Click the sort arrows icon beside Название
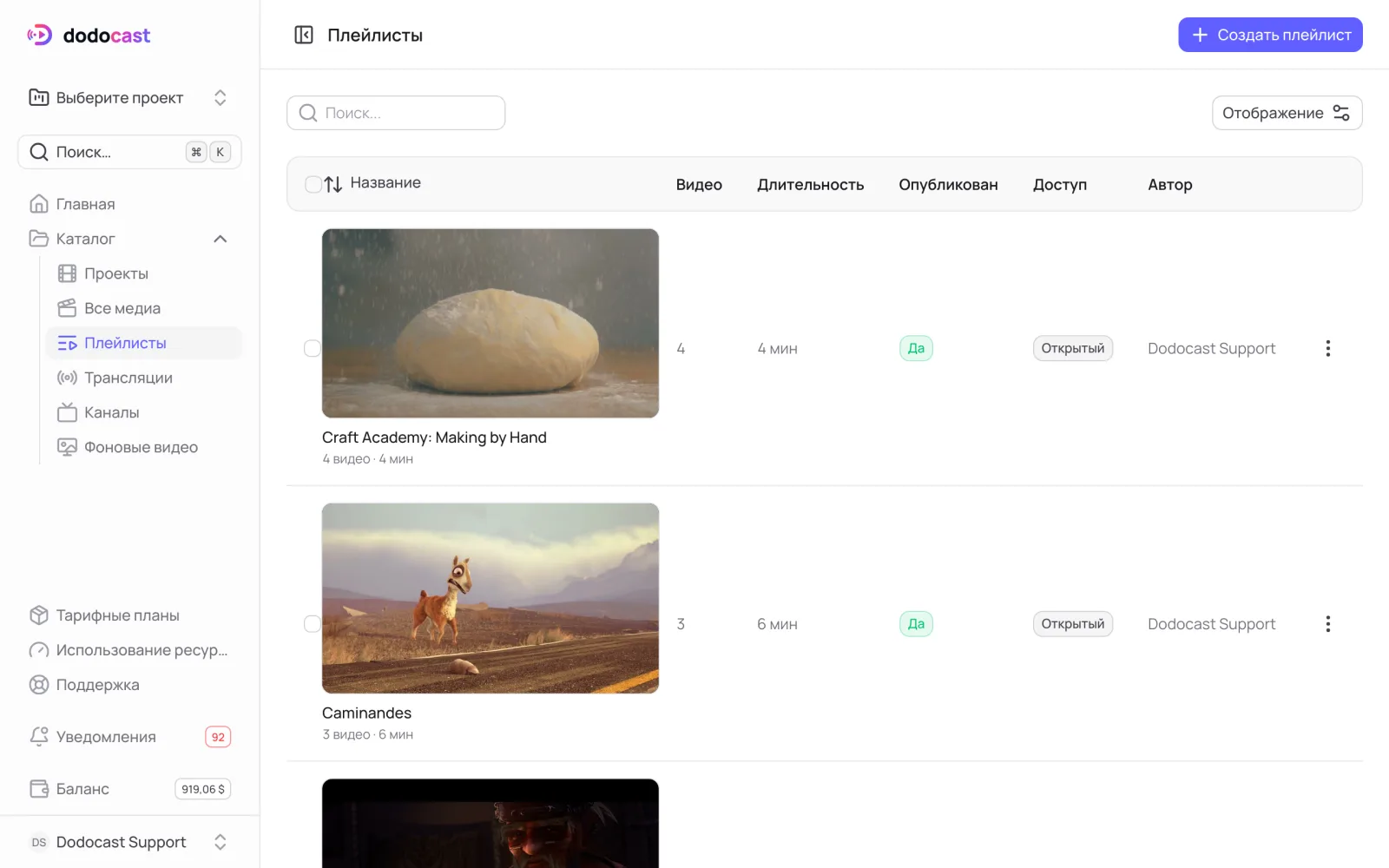Screen dimensions: 1389x868 pos(333,184)
